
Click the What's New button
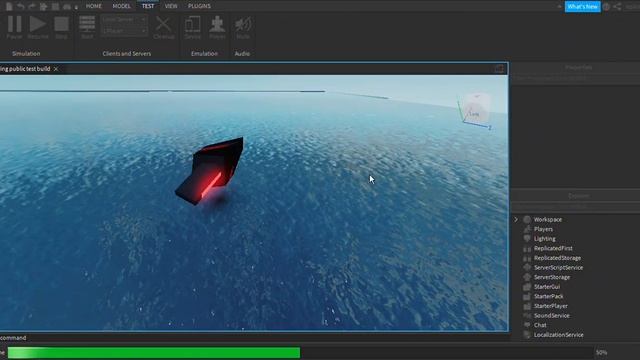(x=582, y=7)
